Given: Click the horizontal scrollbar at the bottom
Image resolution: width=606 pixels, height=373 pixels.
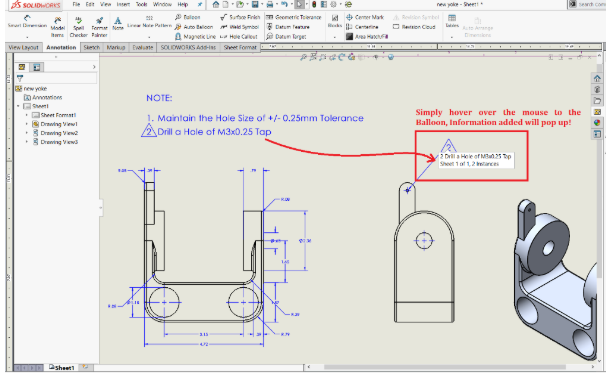Looking at the screenshot, I should (445, 367).
